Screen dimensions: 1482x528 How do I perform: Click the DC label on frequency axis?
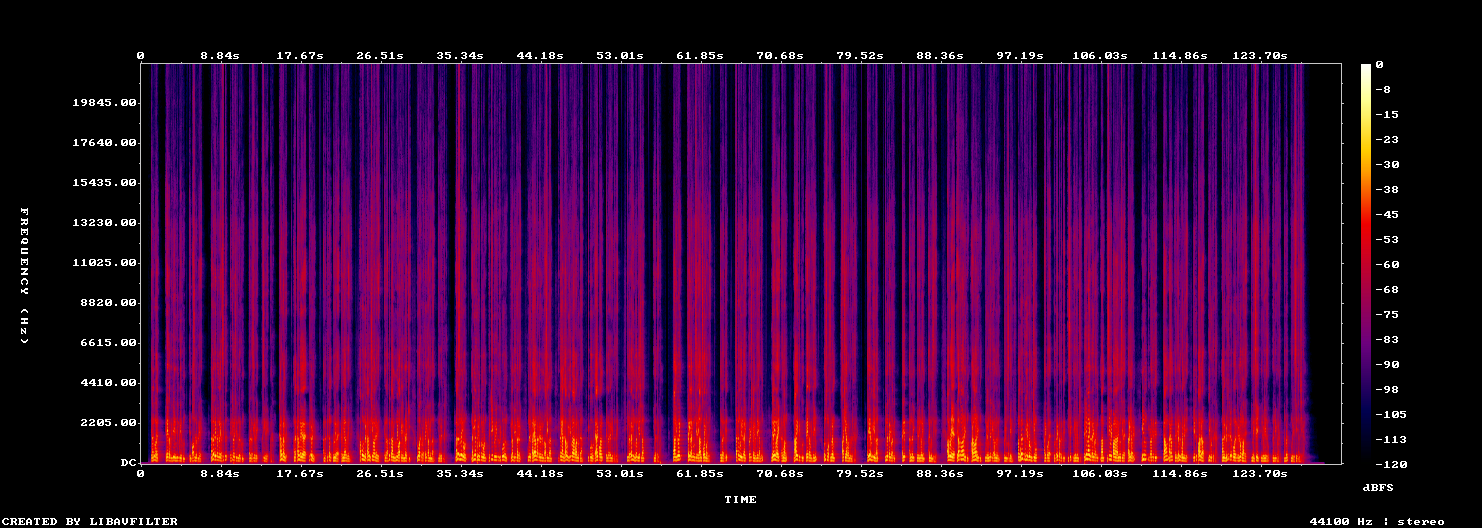click(x=128, y=463)
